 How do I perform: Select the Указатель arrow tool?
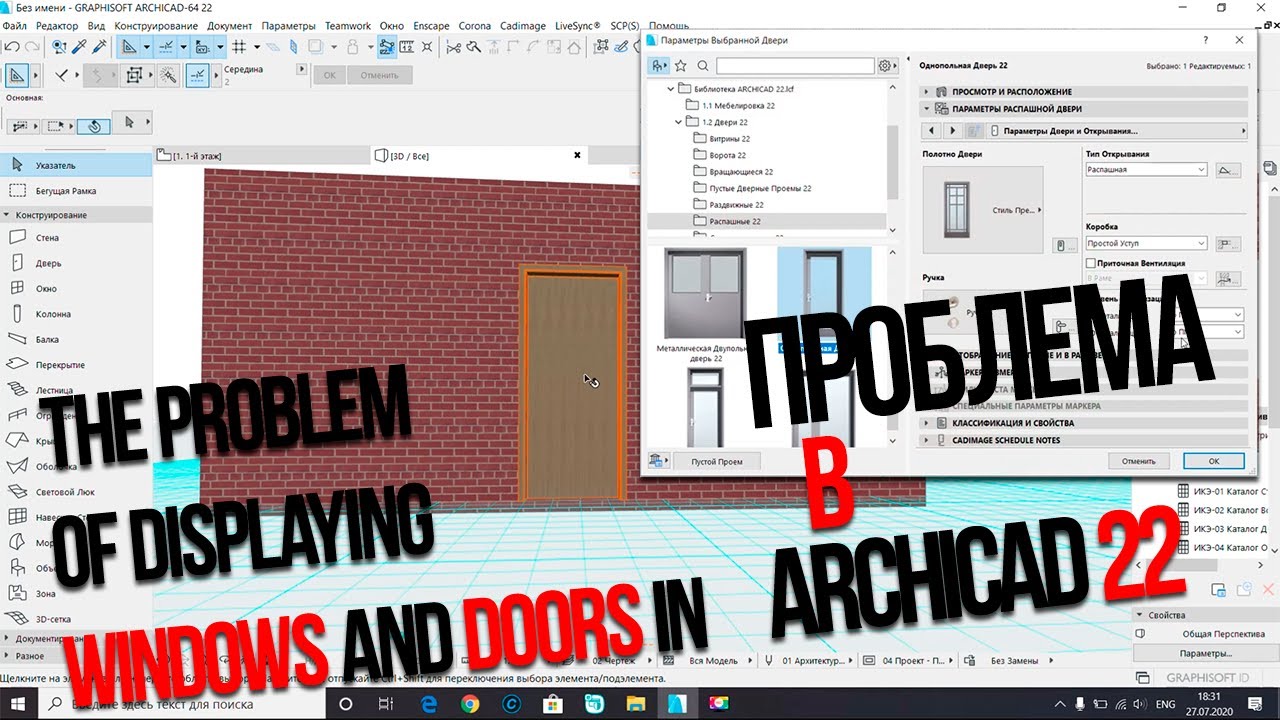tap(76, 165)
